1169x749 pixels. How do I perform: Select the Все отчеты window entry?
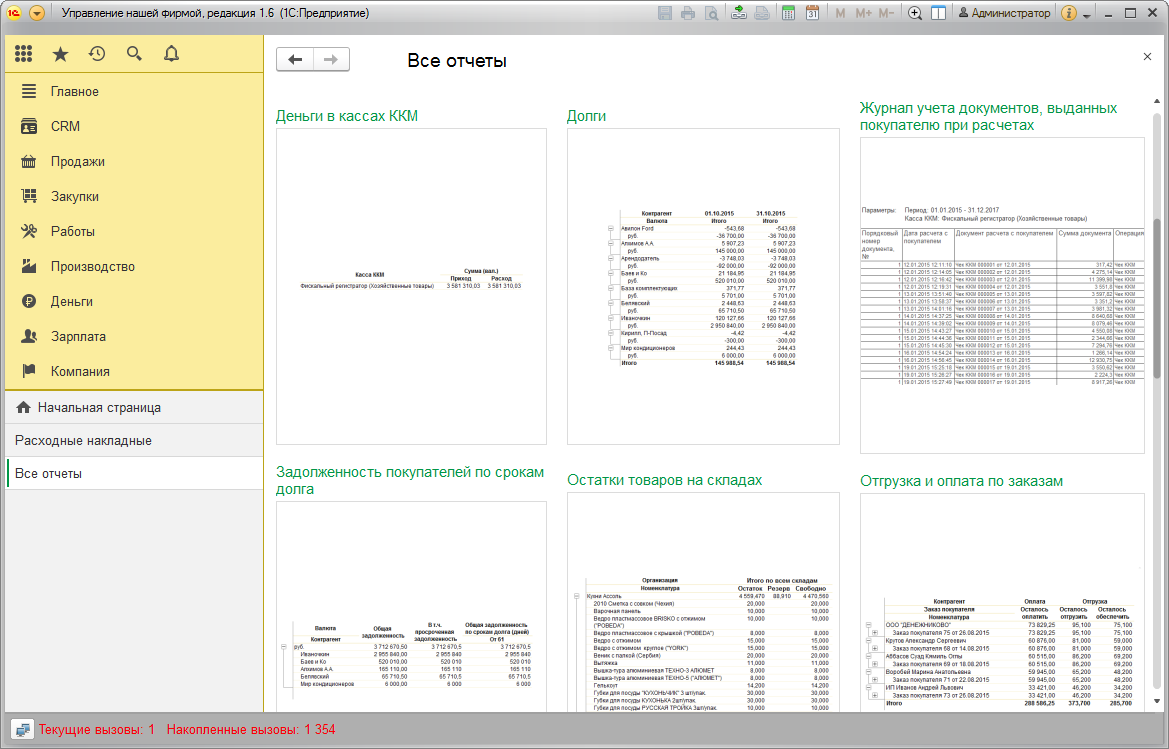[134, 473]
